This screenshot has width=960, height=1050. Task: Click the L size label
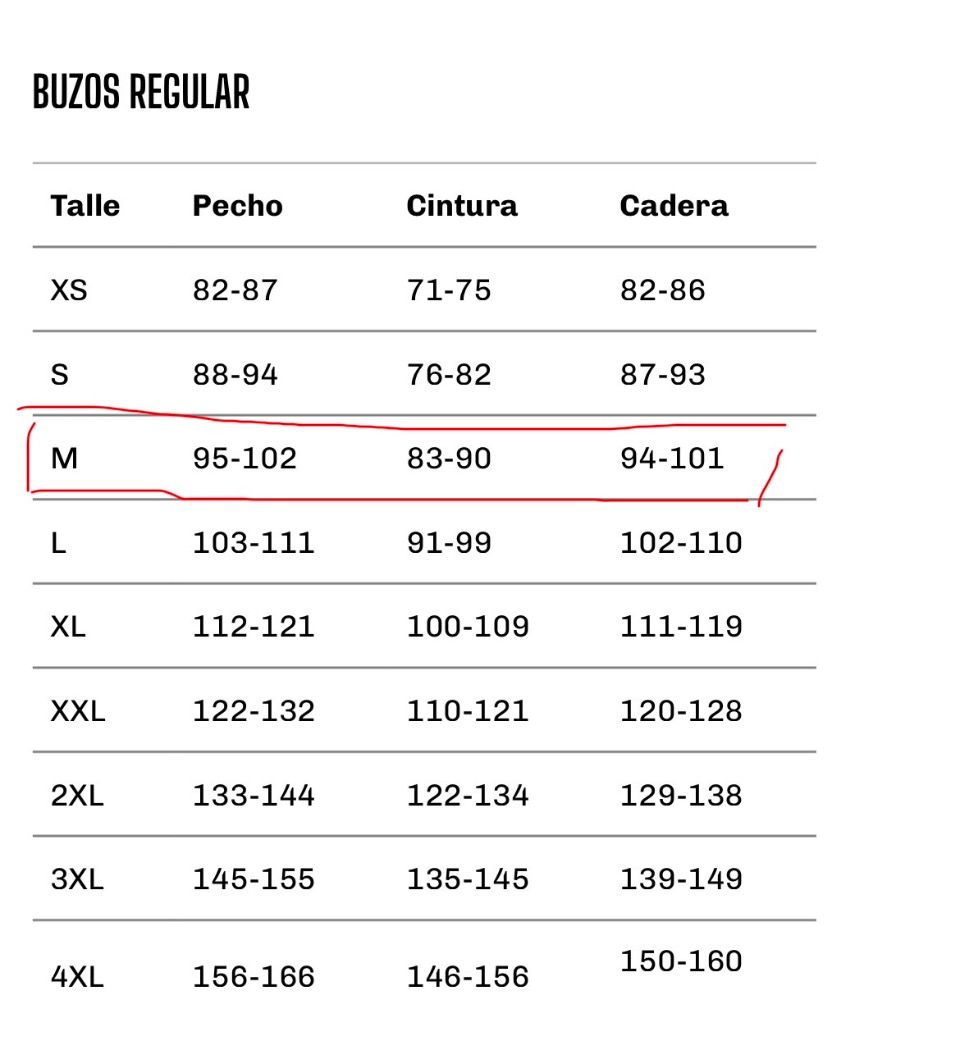pos(59,543)
